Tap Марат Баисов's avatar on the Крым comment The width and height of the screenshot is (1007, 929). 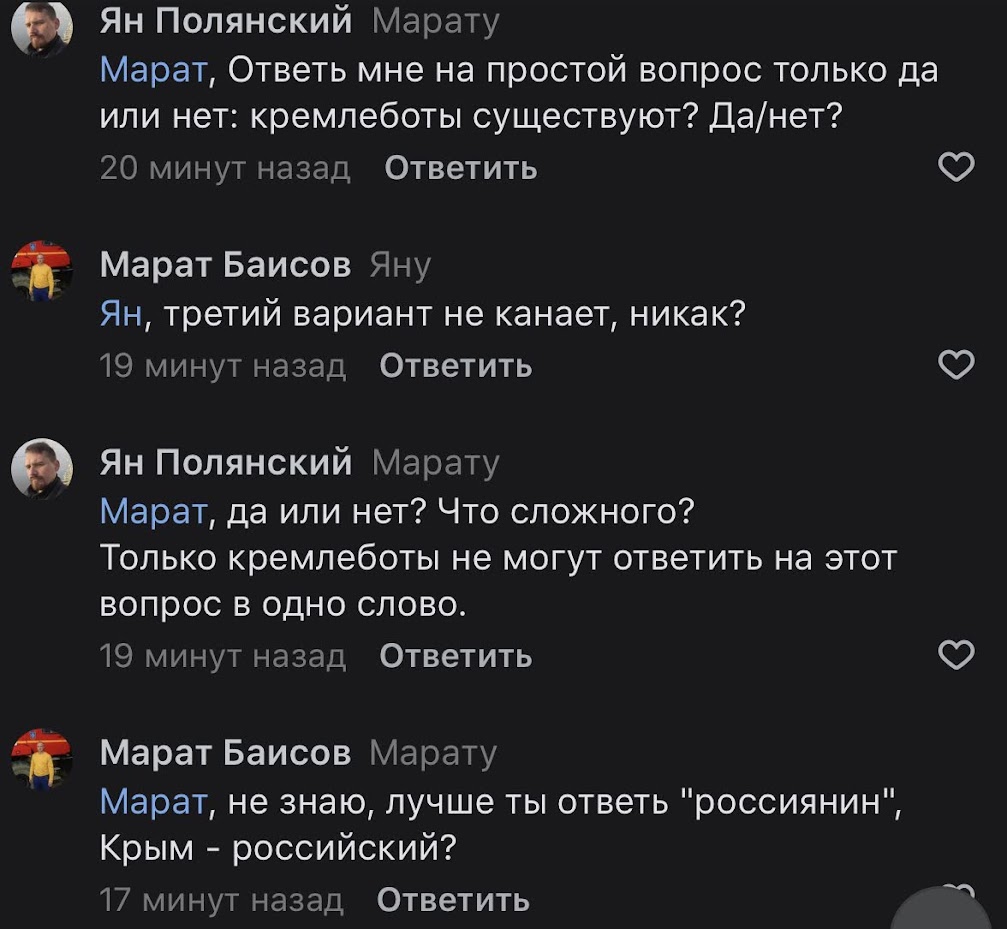point(41,758)
